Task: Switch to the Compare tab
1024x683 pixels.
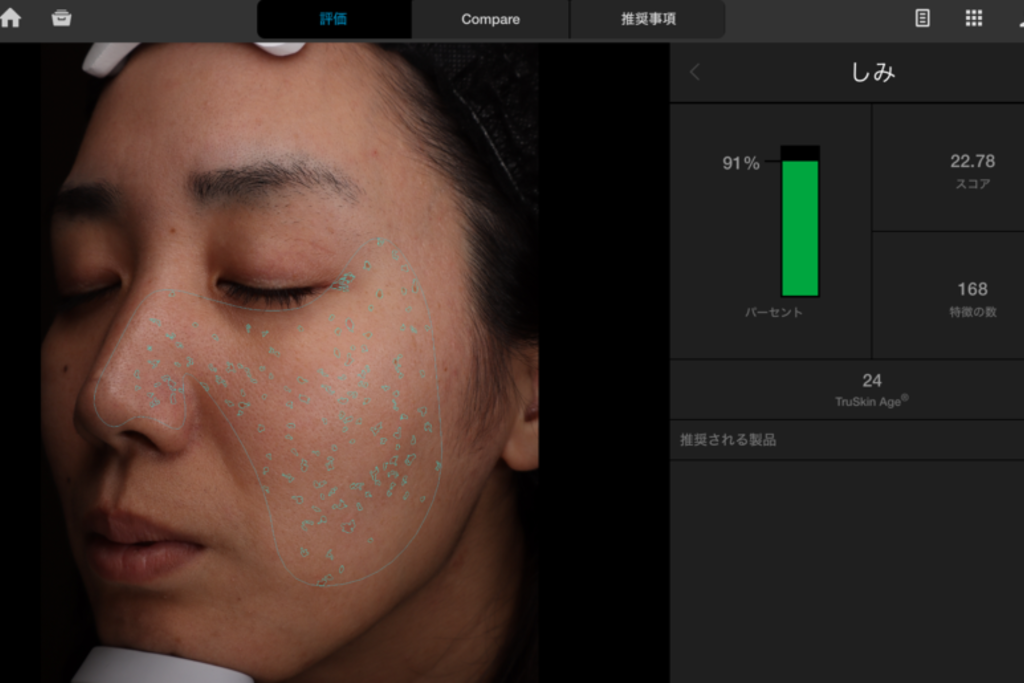Action: 490,19
